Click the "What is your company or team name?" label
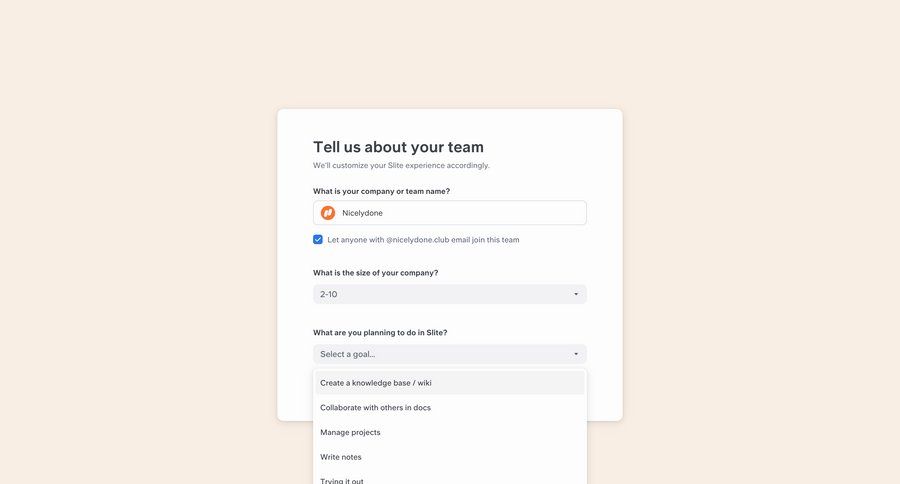This screenshot has width=900, height=484. (x=381, y=191)
